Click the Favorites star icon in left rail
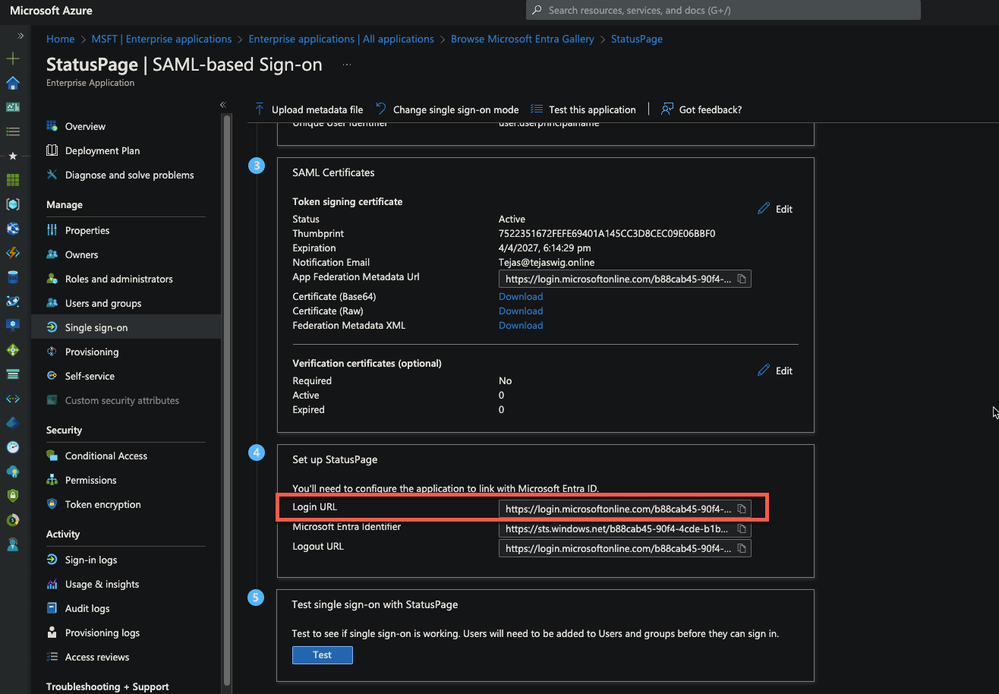The image size is (999, 694). tap(13, 155)
